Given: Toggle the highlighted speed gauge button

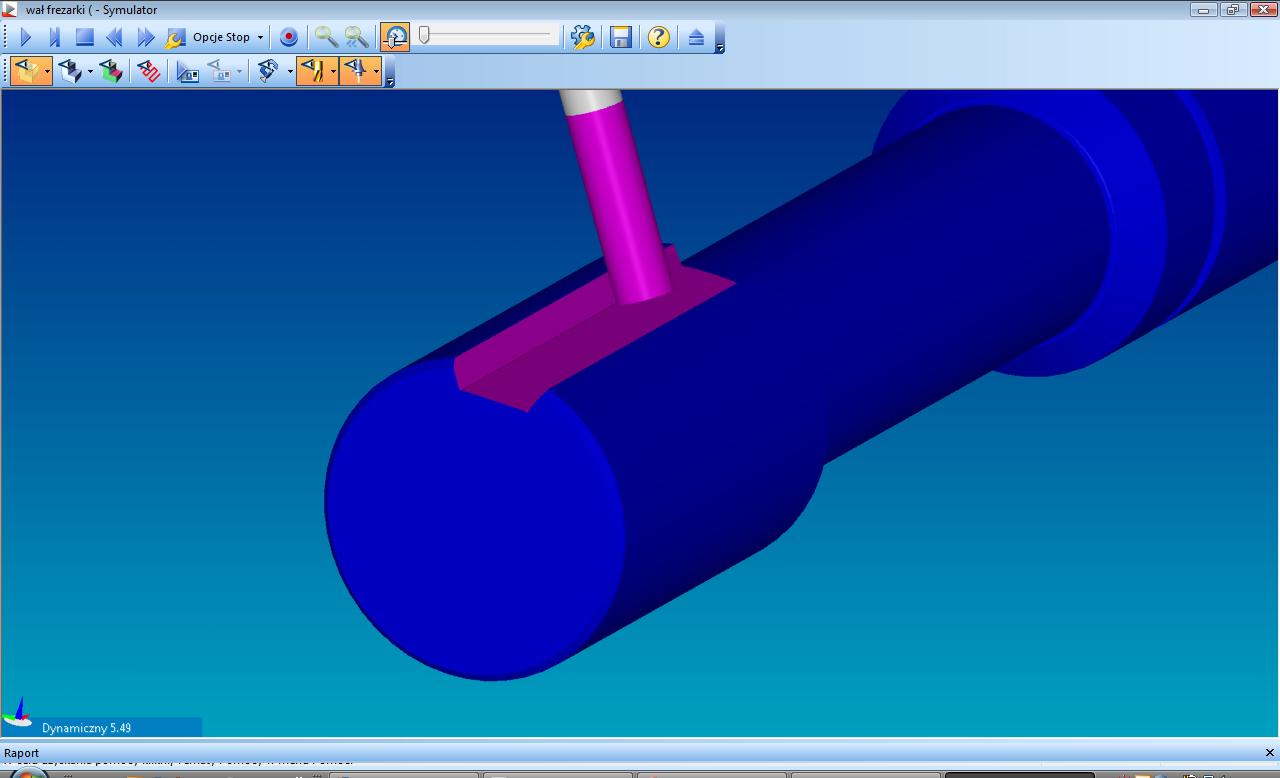Looking at the screenshot, I should coord(395,38).
